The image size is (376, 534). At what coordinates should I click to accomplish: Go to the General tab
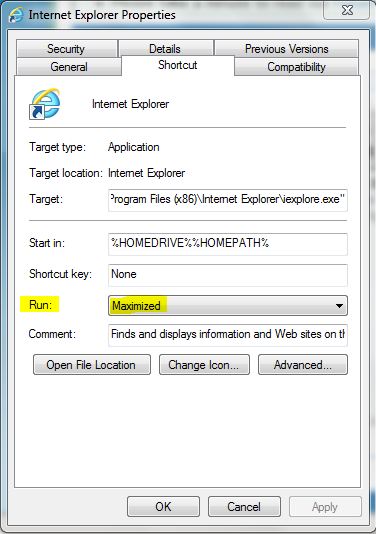[69, 67]
